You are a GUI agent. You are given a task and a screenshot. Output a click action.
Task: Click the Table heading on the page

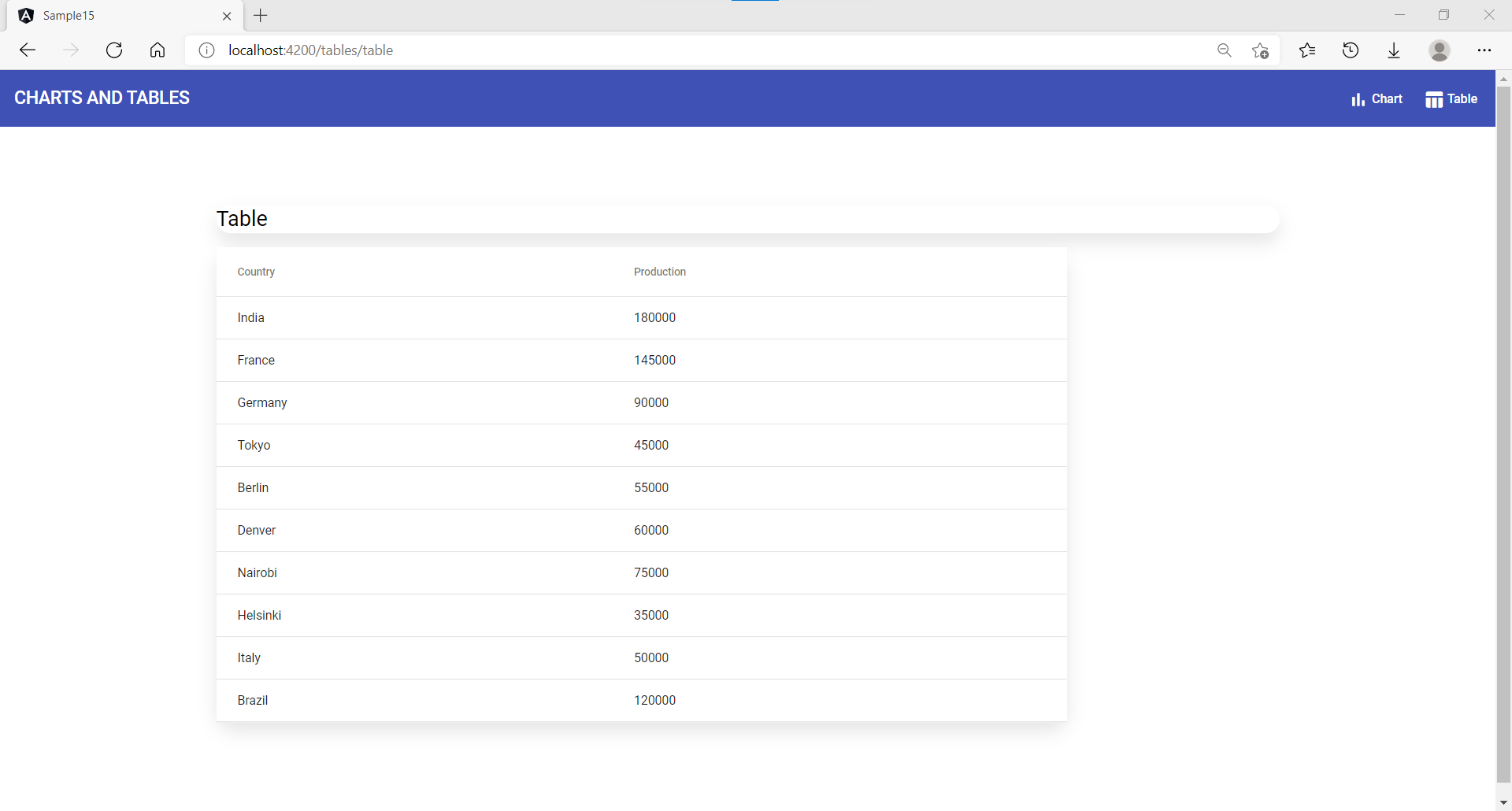tap(242, 218)
